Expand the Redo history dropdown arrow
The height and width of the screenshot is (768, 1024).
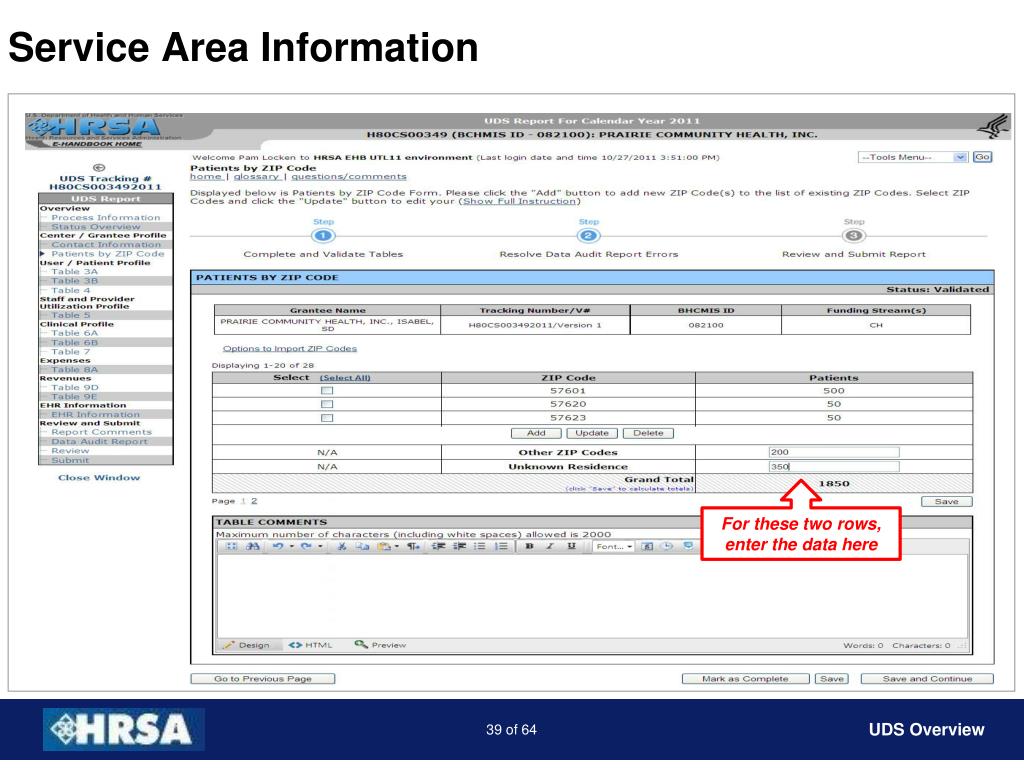tap(320, 547)
